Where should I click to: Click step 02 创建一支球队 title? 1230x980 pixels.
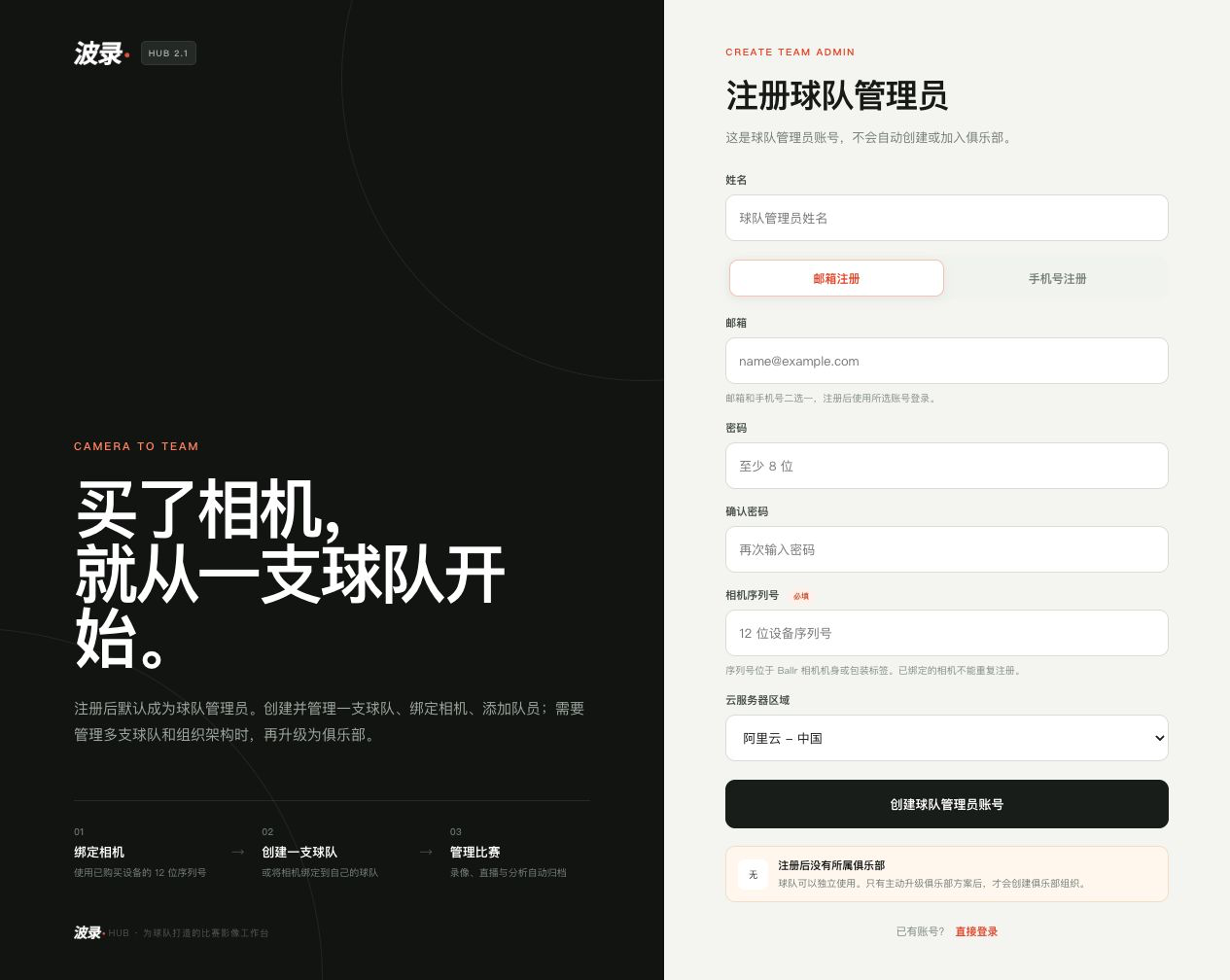click(299, 852)
